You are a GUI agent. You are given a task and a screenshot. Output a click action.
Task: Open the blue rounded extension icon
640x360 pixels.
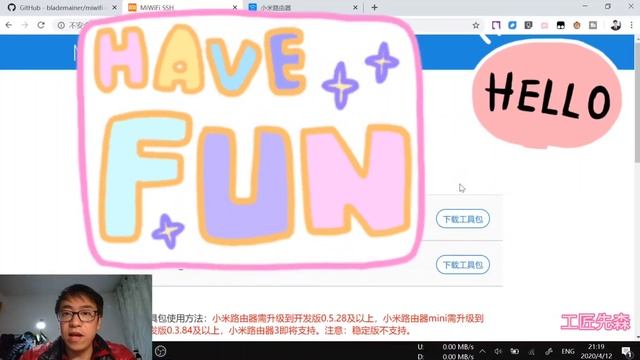pyautogui.click(x=512, y=25)
